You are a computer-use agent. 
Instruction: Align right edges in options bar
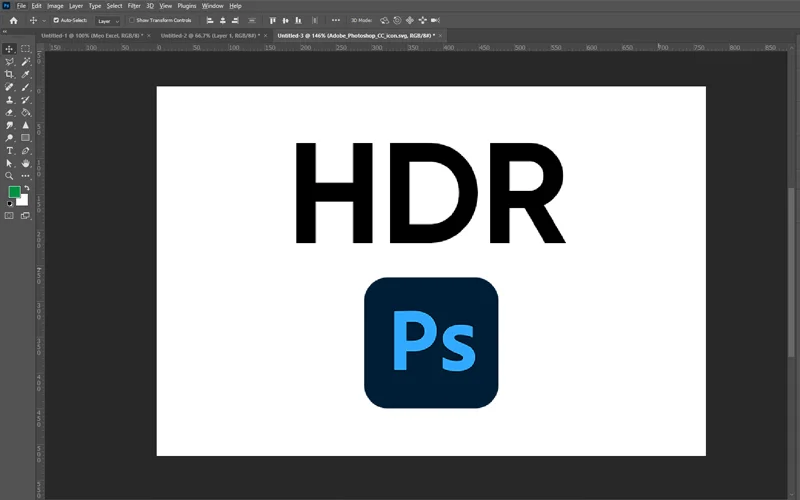235,20
